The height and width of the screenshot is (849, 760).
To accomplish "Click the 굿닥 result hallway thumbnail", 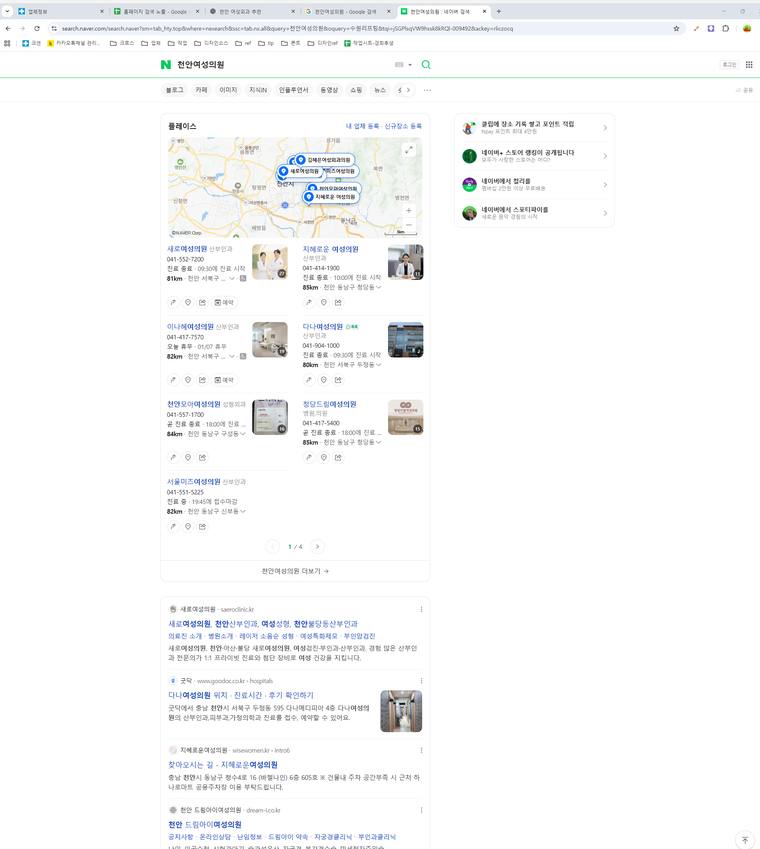I will (401, 711).
